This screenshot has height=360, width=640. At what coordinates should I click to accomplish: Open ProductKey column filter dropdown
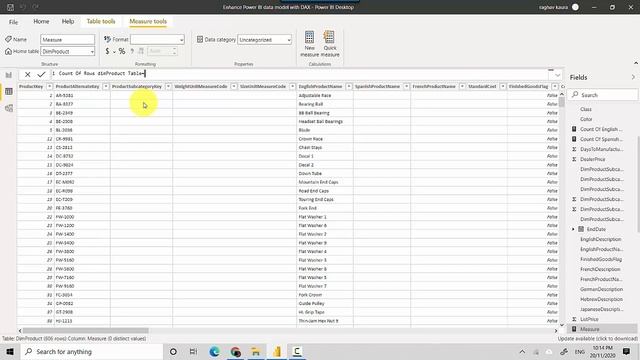[x=49, y=87]
